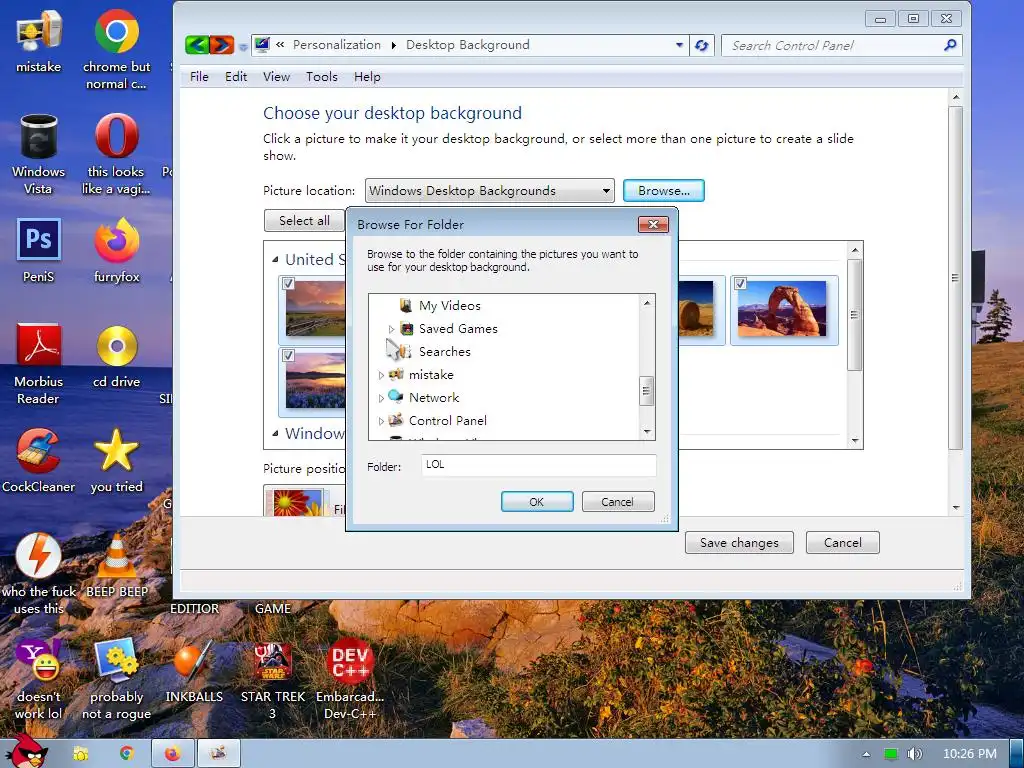Open the 'mistake' computer desktop icon
Screen dimensions: 1024x768
(x=39, y=40)
